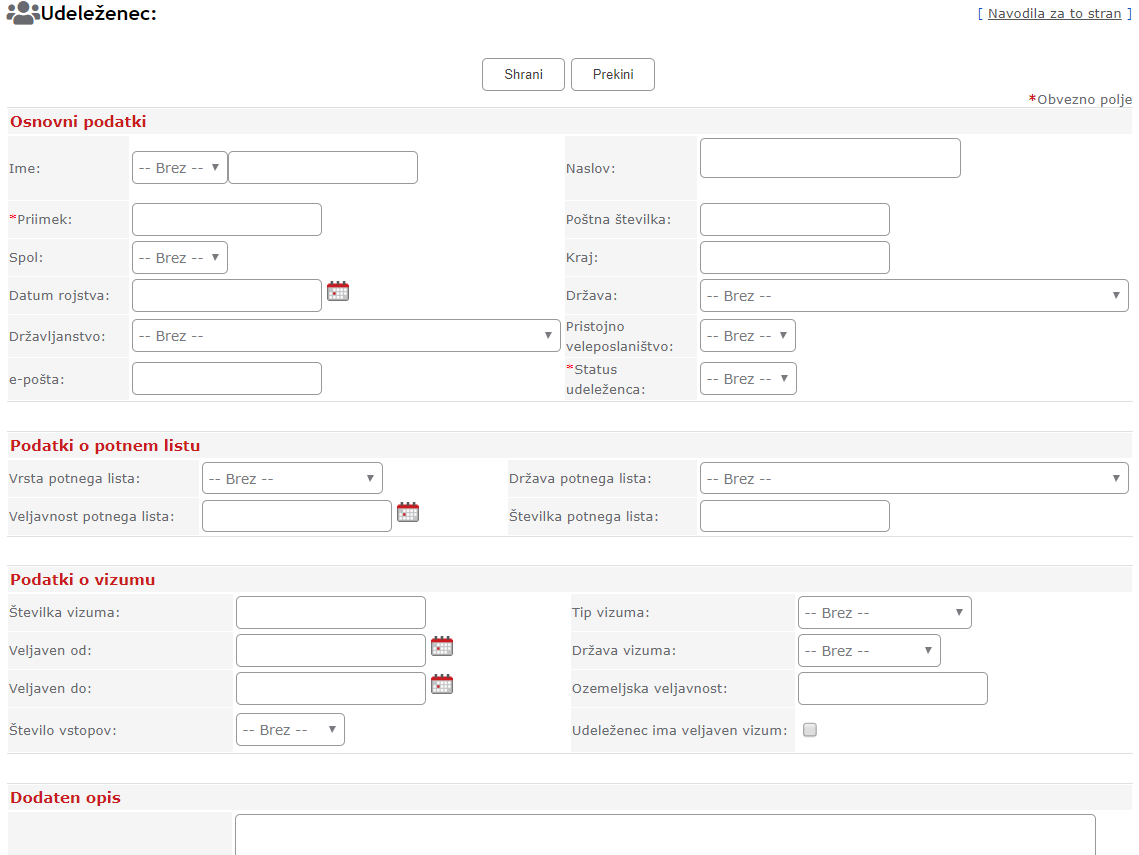Click the Številka vizuma input field
This screenshot has height=855, width=1139.
331,613
